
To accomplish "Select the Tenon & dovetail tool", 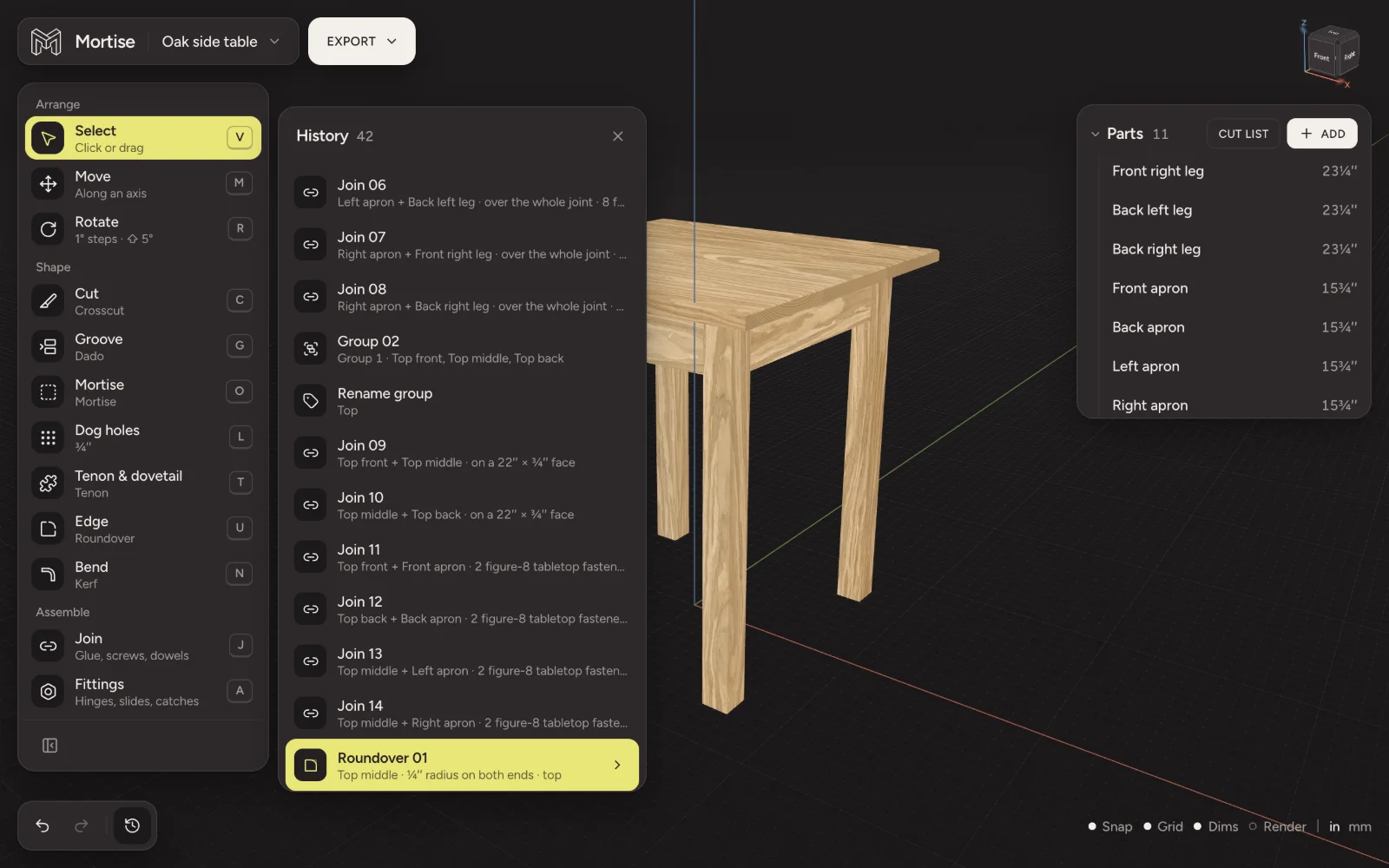I will [143, 483].
